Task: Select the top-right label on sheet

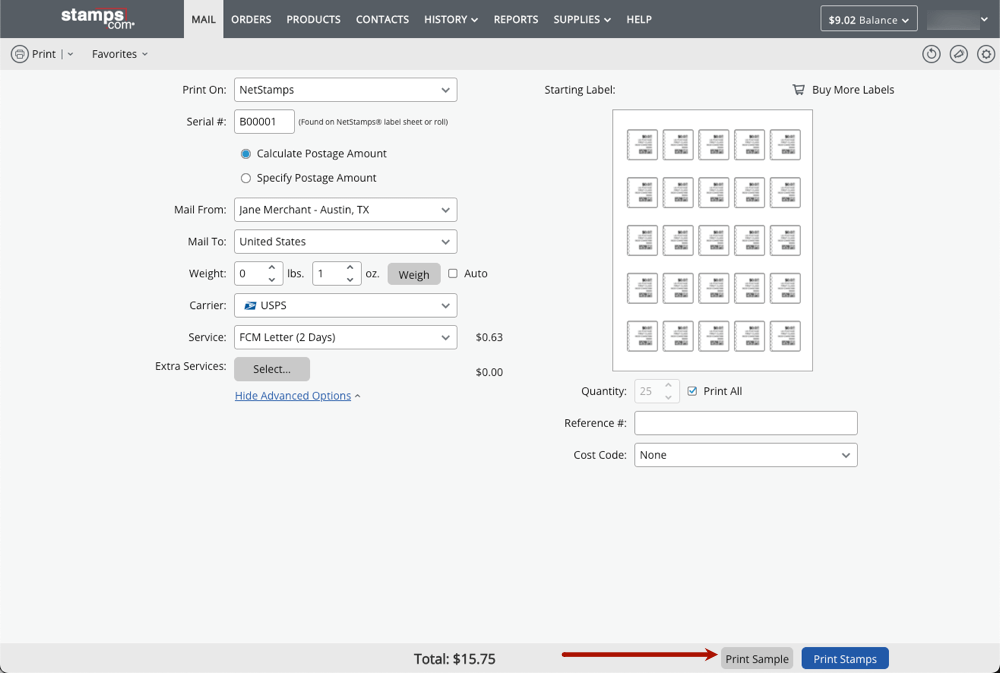Action: click(x=785, y=145)
